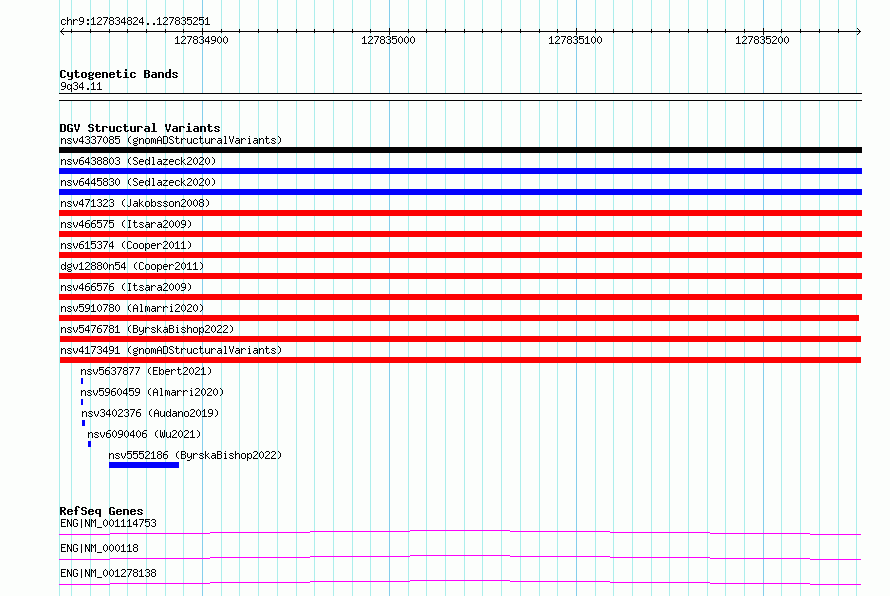
Task: Open variant nsv615374 (Cooper2011) label
Action: (x=126, y=245)
